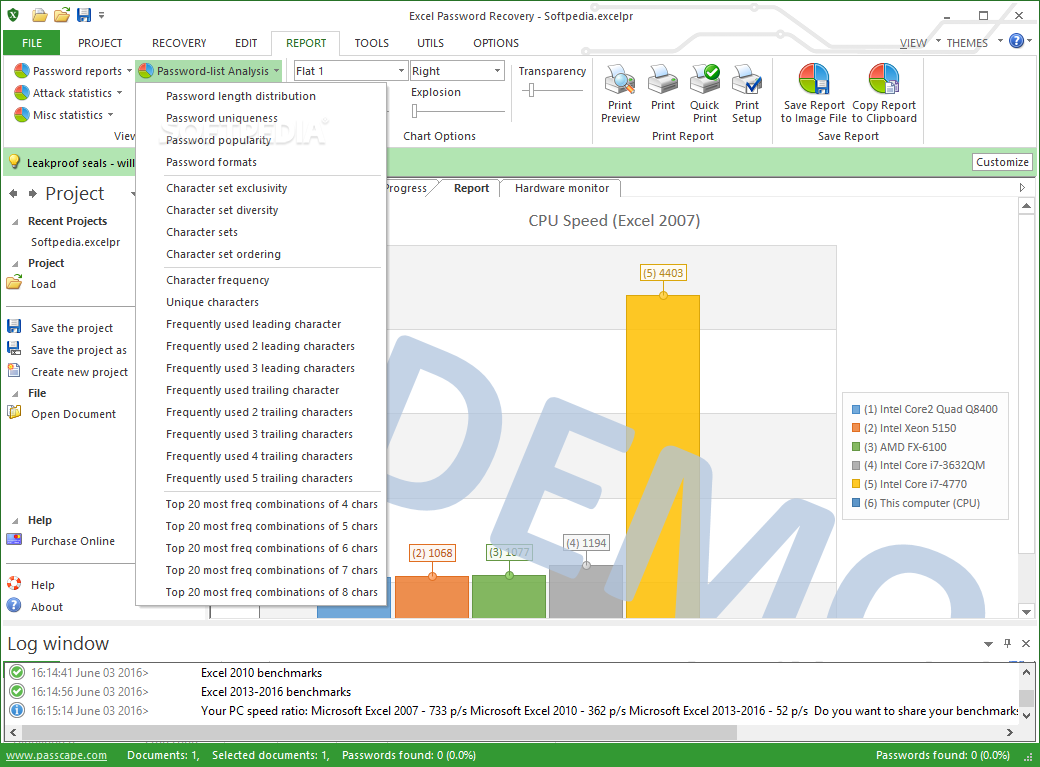The image size is (1040, 767).
Task: Collapse the Recent Projects section
Action: tap(15, 222)
